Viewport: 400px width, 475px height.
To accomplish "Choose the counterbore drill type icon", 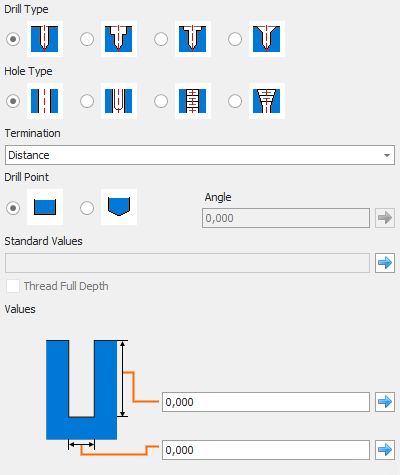I will (119, 39).
